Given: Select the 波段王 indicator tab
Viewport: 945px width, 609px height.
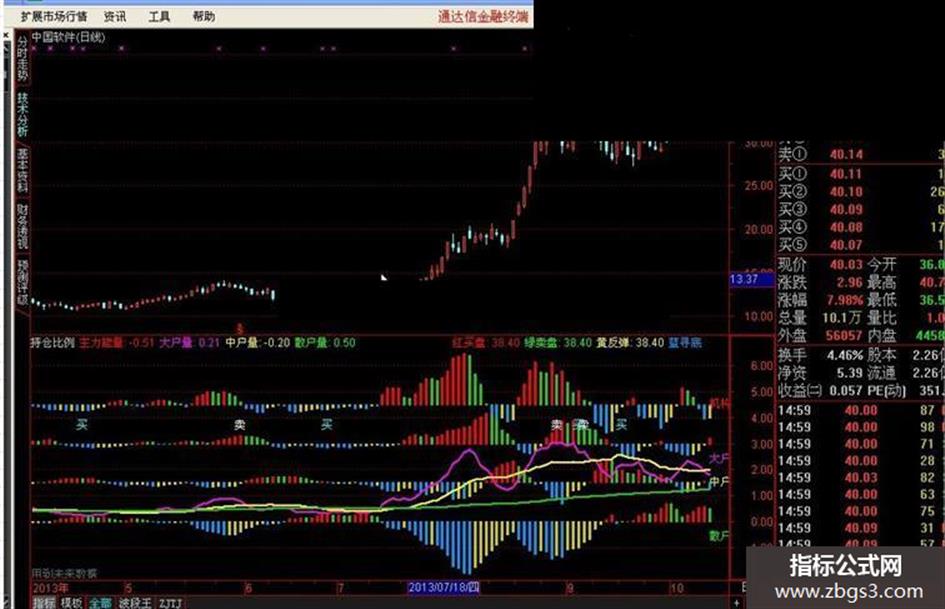Looking at the screenshot, I should 135,602.
